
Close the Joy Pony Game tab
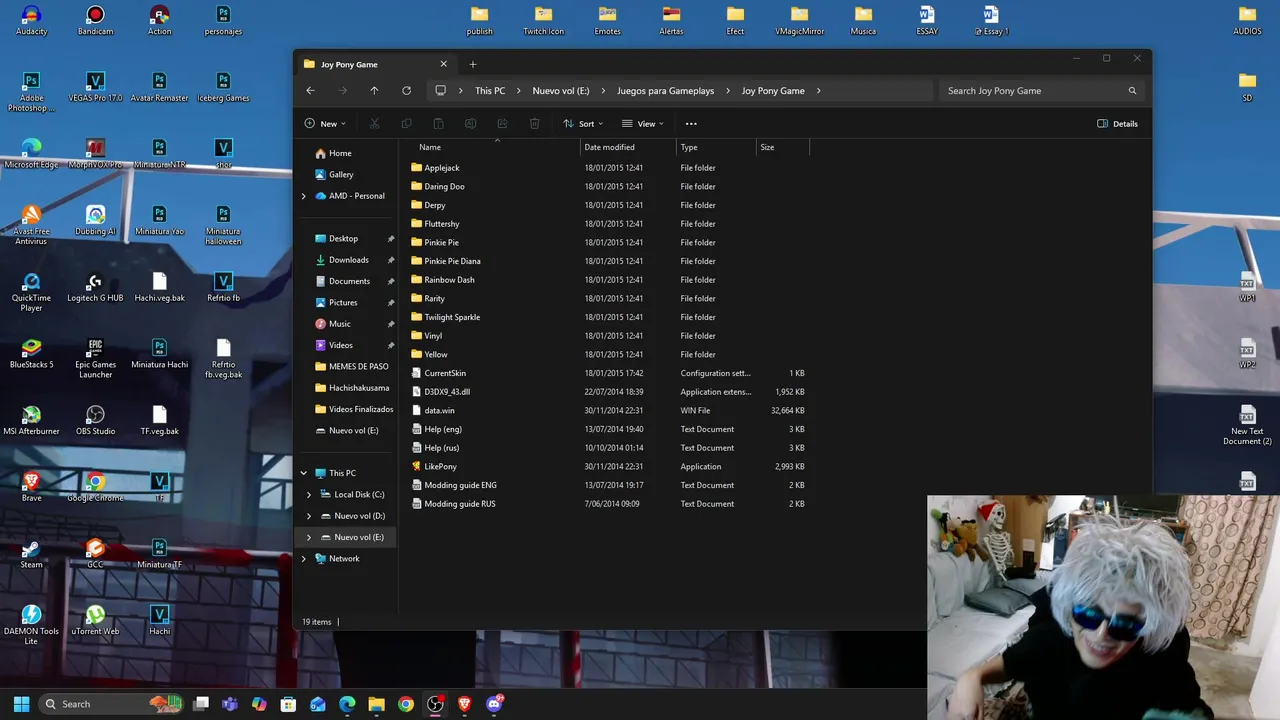444,64
